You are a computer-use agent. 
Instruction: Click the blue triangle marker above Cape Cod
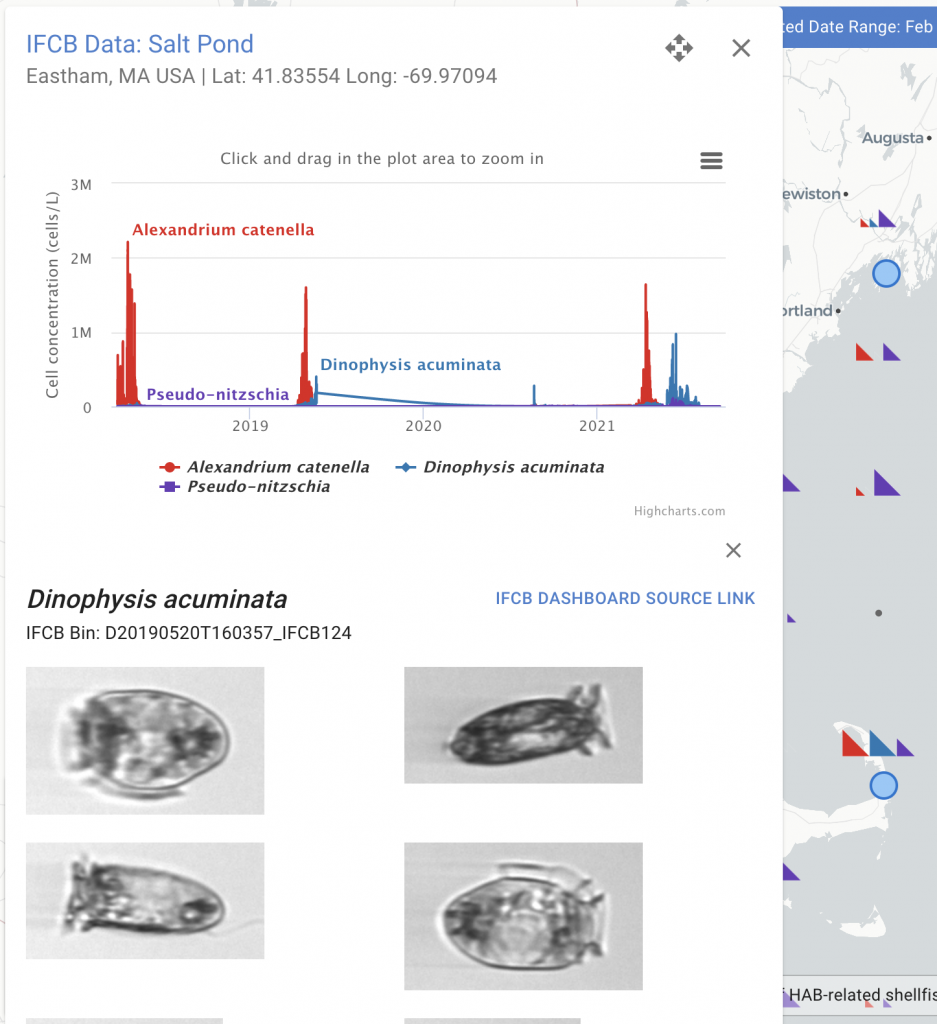[x=882, y=744]
